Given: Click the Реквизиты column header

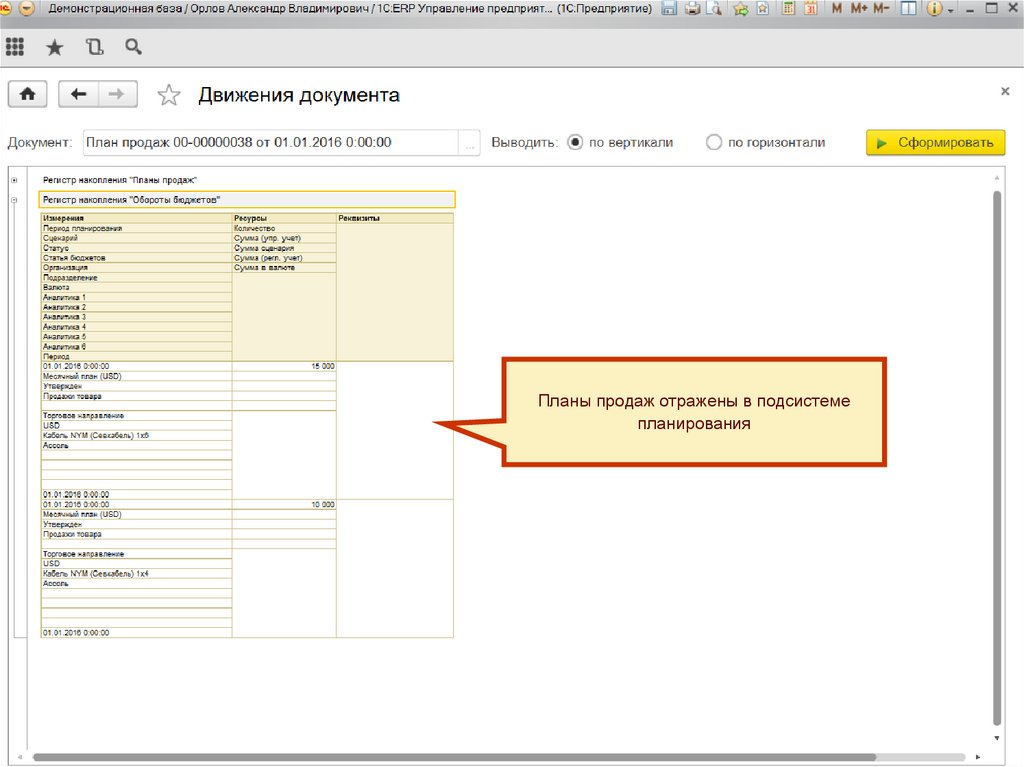Looking at the screenshot, I should click(394, 218).
